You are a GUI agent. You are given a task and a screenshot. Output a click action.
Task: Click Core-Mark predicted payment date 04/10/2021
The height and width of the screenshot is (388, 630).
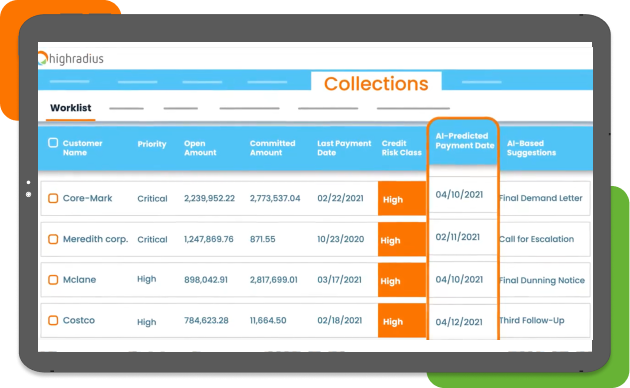[459, 195]
